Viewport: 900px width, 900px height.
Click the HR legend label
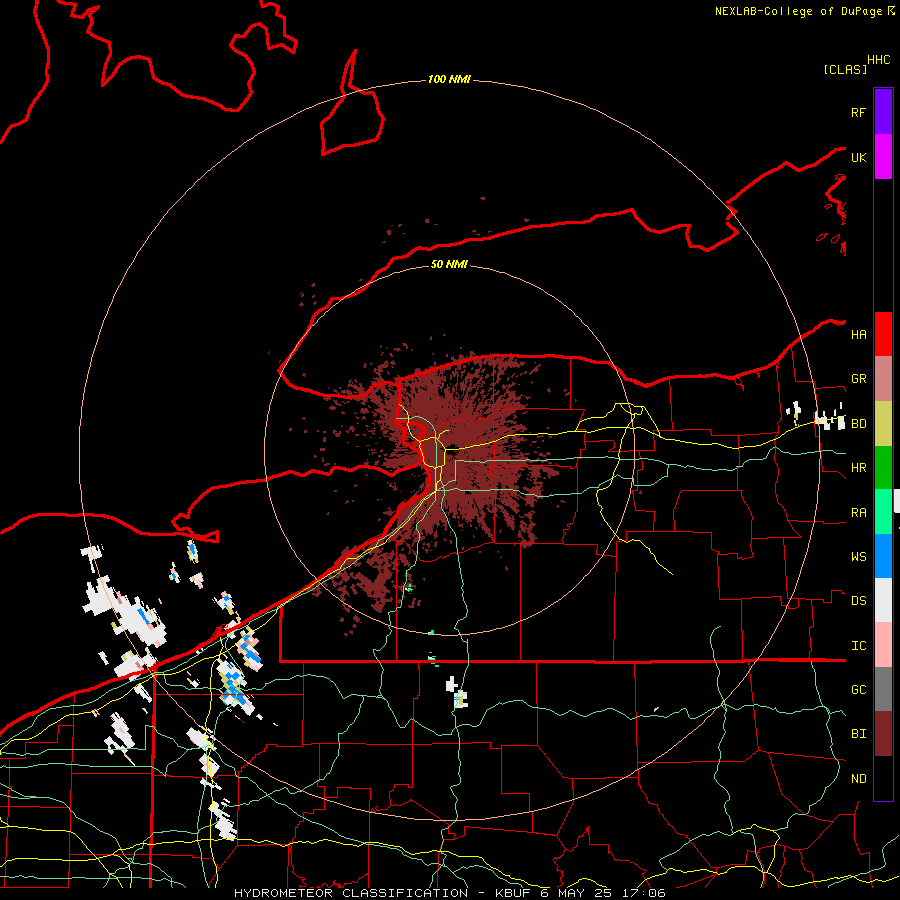pyautogui.click(x=858, y=468)
